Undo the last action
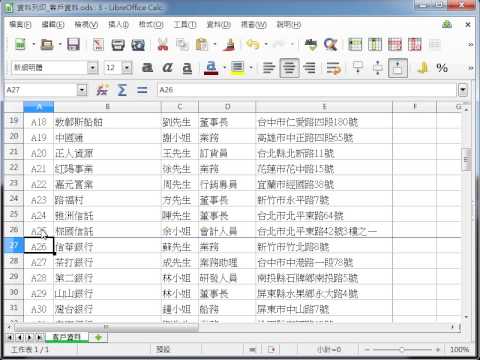The image size is (480, 360). [253, 44]
